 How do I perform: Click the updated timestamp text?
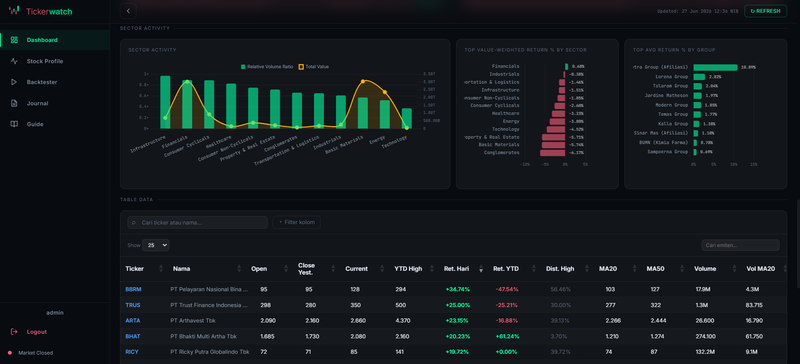(698, 11)
